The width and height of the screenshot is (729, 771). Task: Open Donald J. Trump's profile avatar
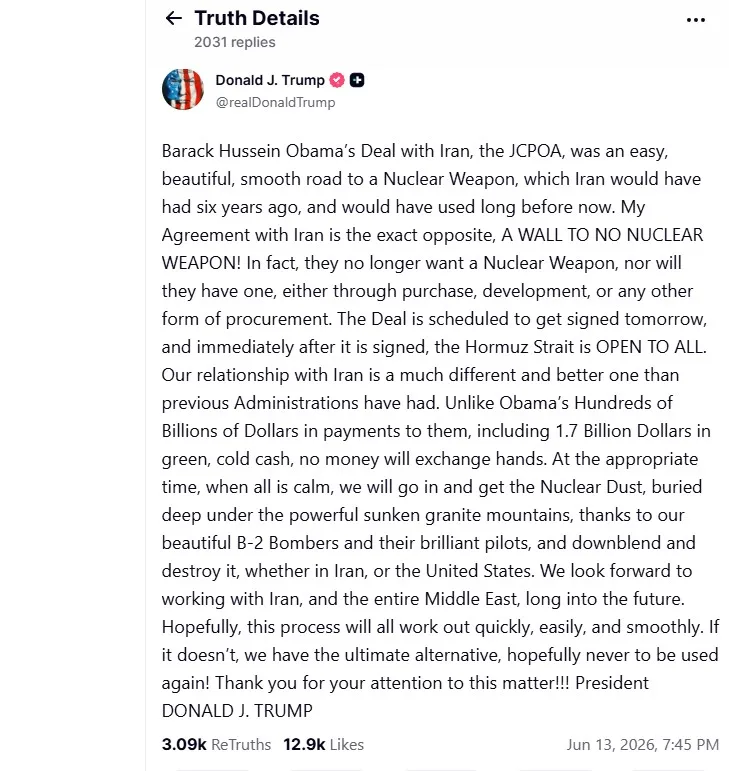(x=183, y=89)
